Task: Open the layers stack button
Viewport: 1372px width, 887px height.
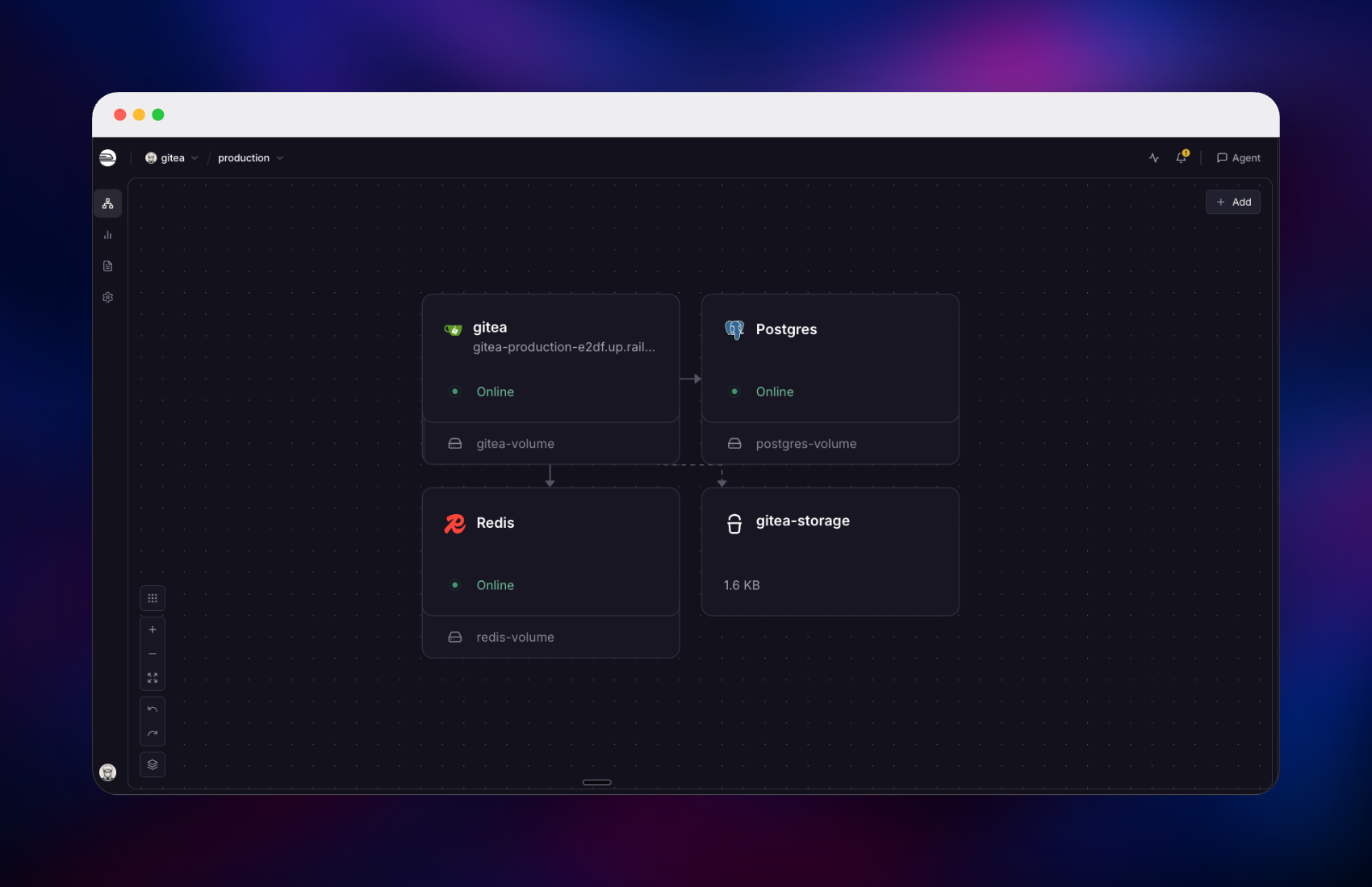Action: (x=153, y=764)
